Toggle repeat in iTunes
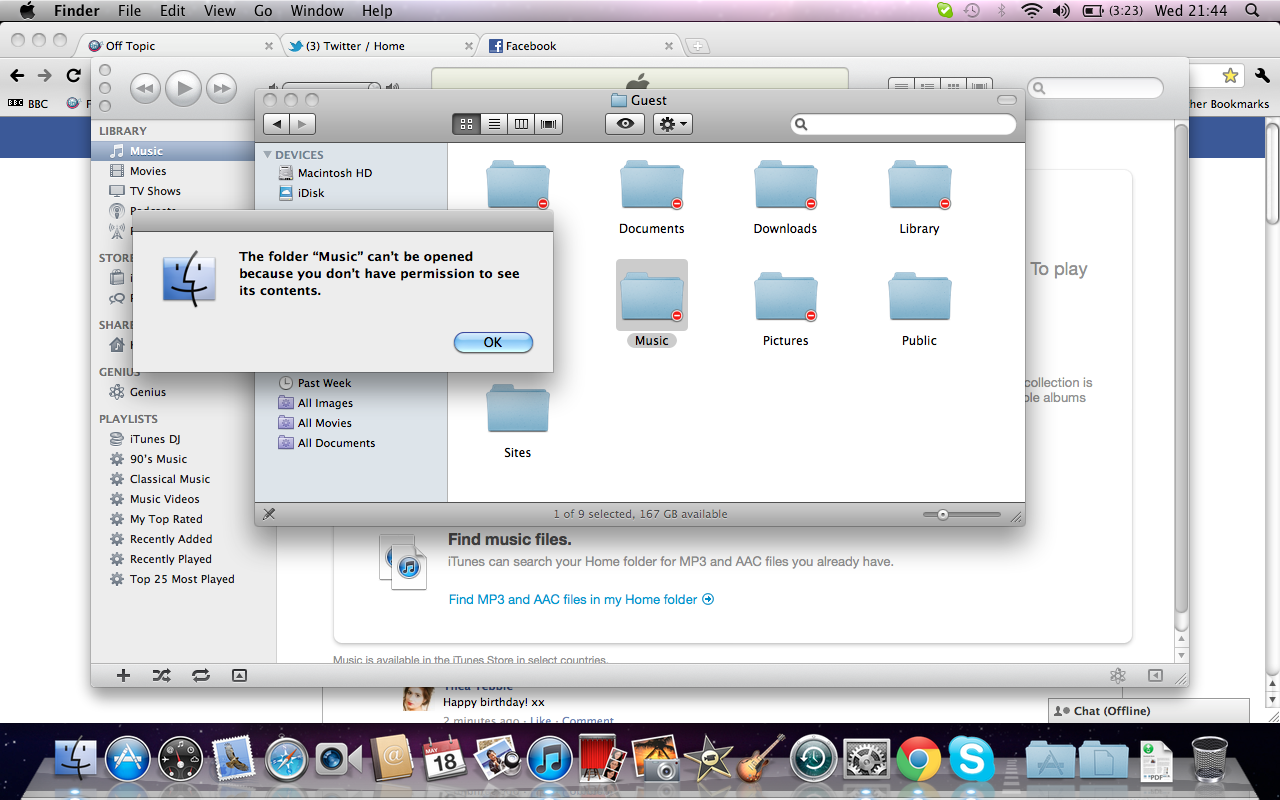The width and height of the screenshot is (1280, 800). [201, 675]
